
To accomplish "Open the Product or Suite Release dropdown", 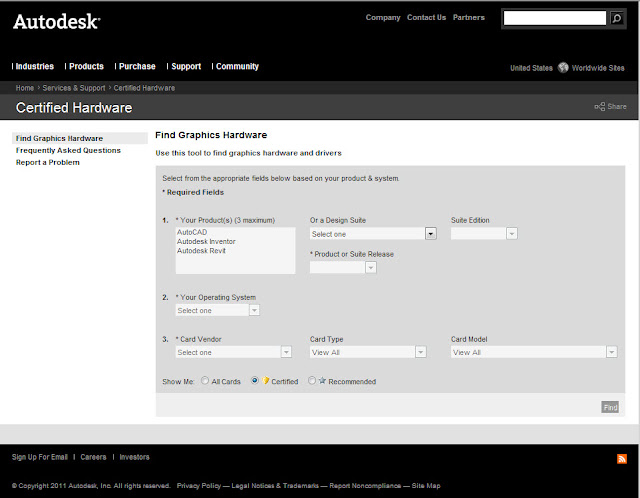I will click(x=343, y=267).
